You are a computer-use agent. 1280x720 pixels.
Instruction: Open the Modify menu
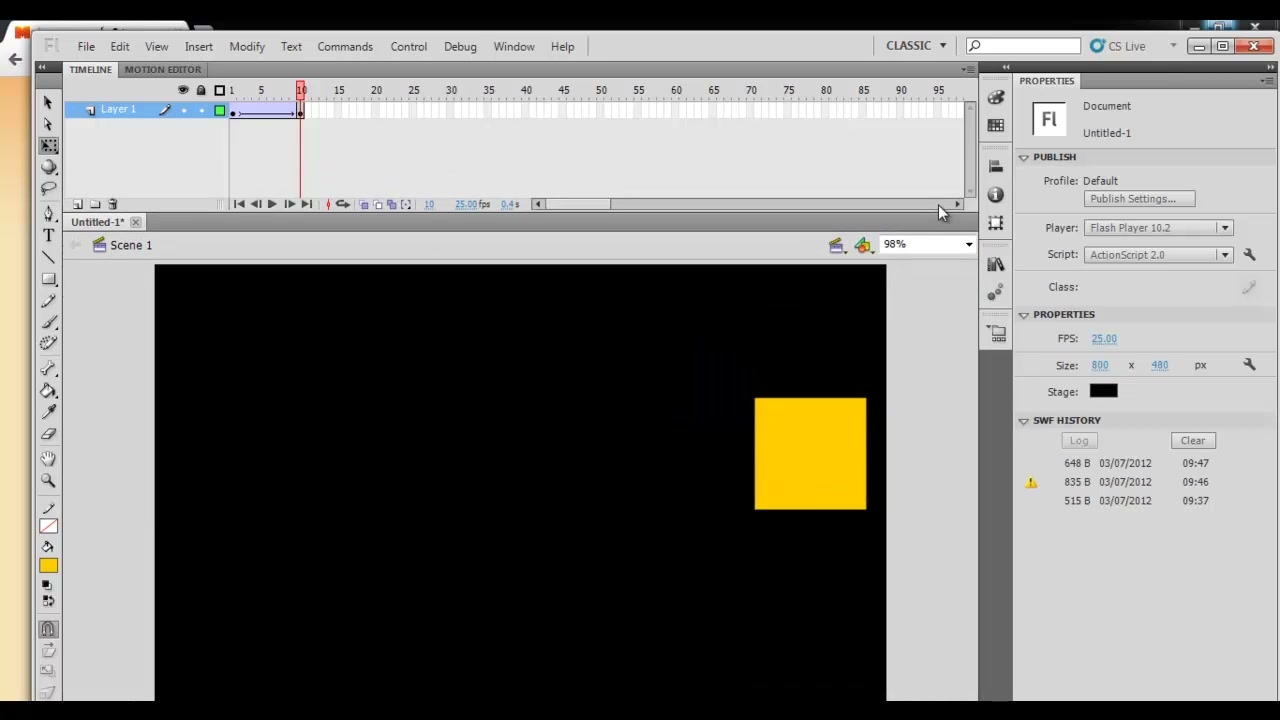tap(247, 47)
